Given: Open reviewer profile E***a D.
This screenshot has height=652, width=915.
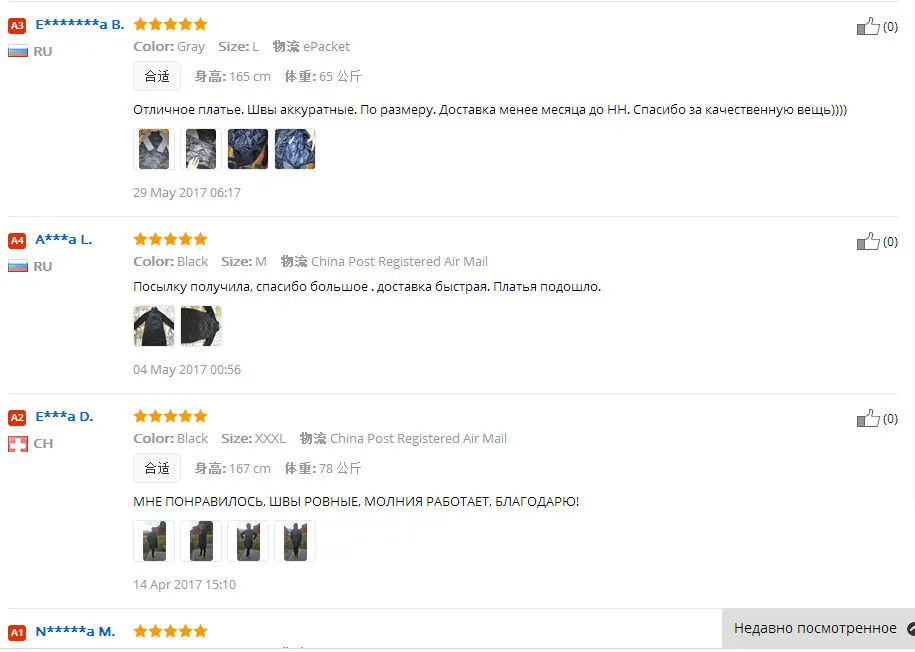Looking at the screenshot, I should (64, 417).
